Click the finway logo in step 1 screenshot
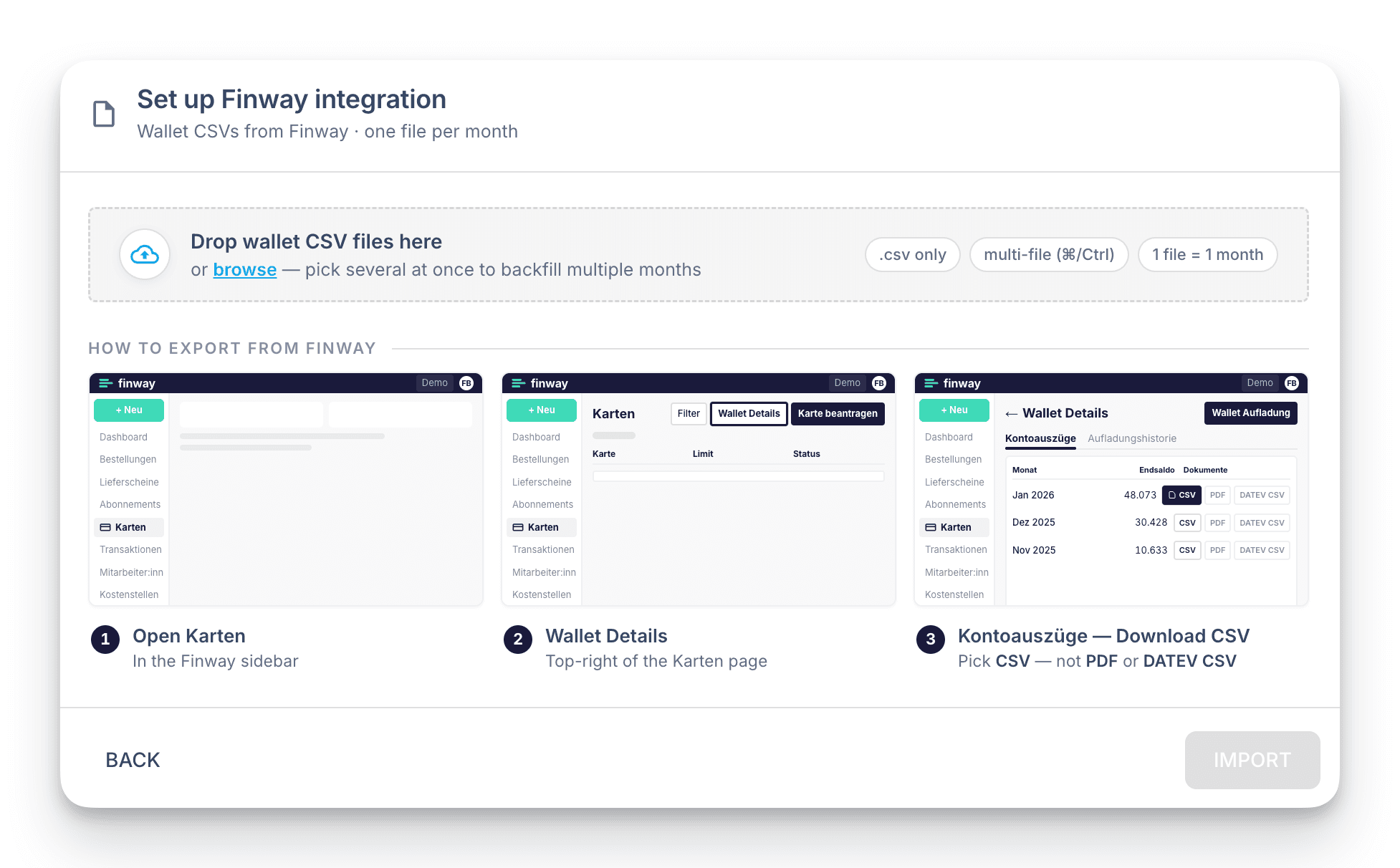Viewport: 1400px width, 868px height. click(128, 383)
